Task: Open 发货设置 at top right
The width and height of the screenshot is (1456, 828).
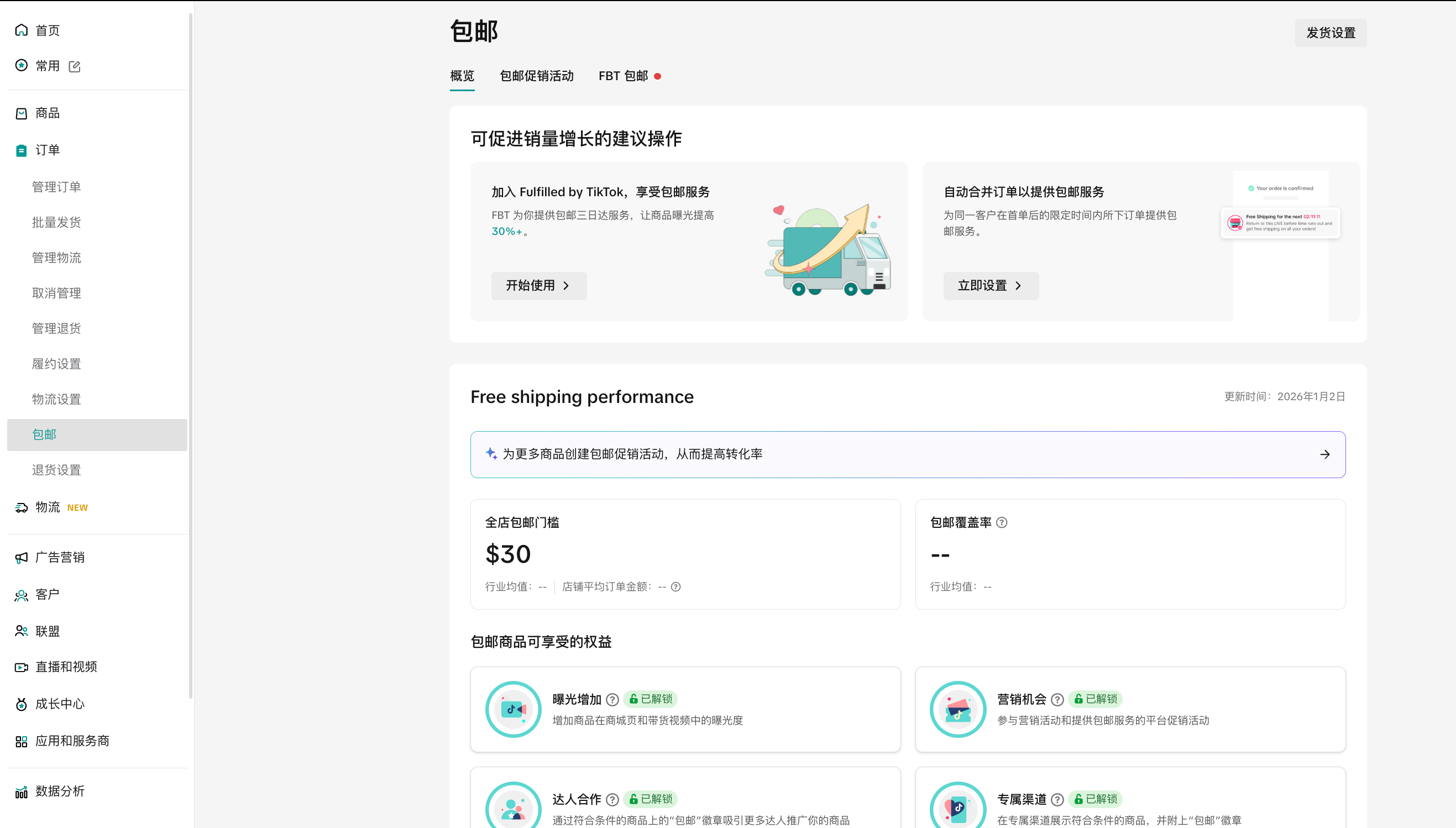Action: click(1331, 33)
